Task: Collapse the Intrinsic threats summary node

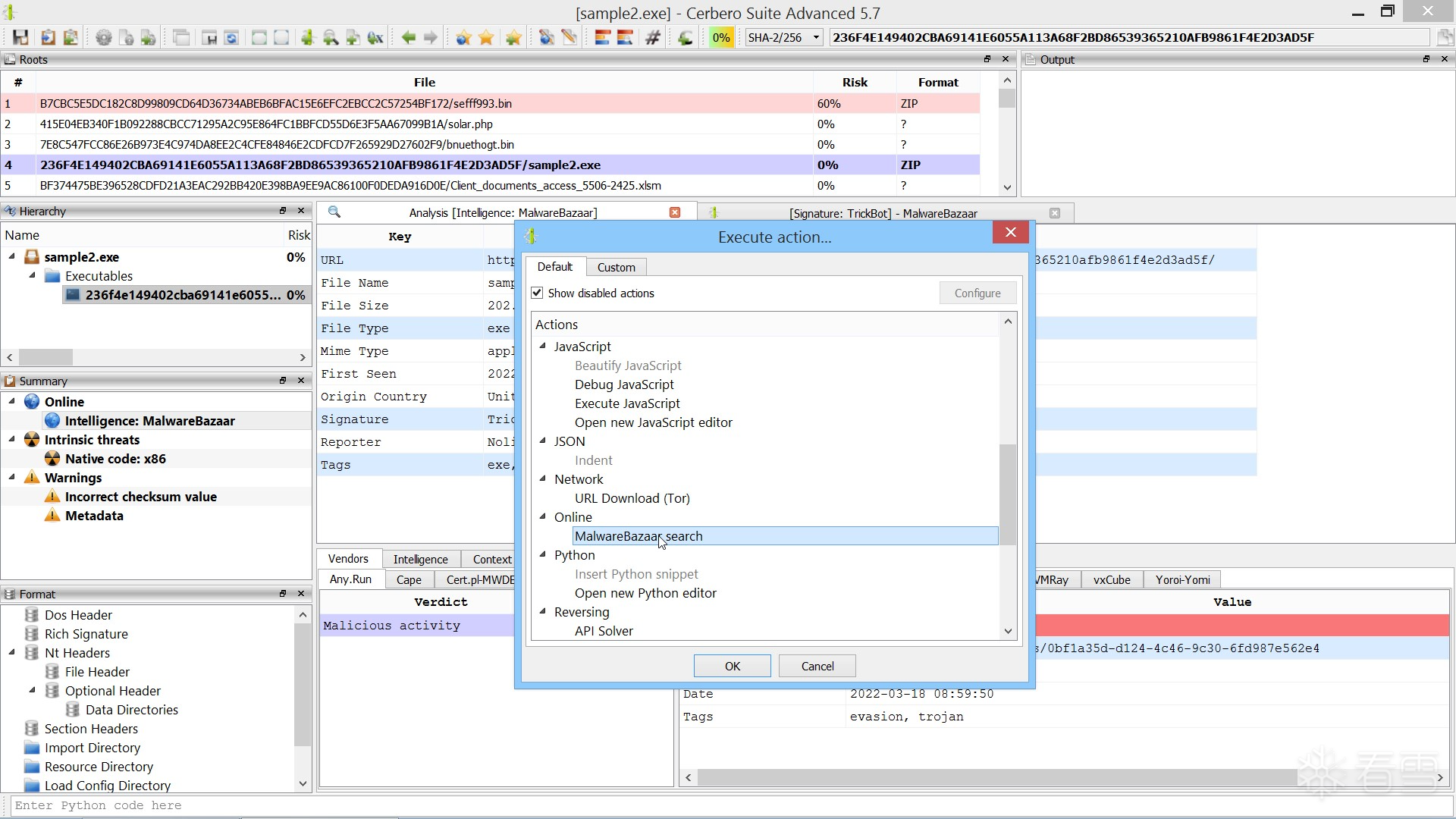Action: pyautogui.click(x=12, y=439)
